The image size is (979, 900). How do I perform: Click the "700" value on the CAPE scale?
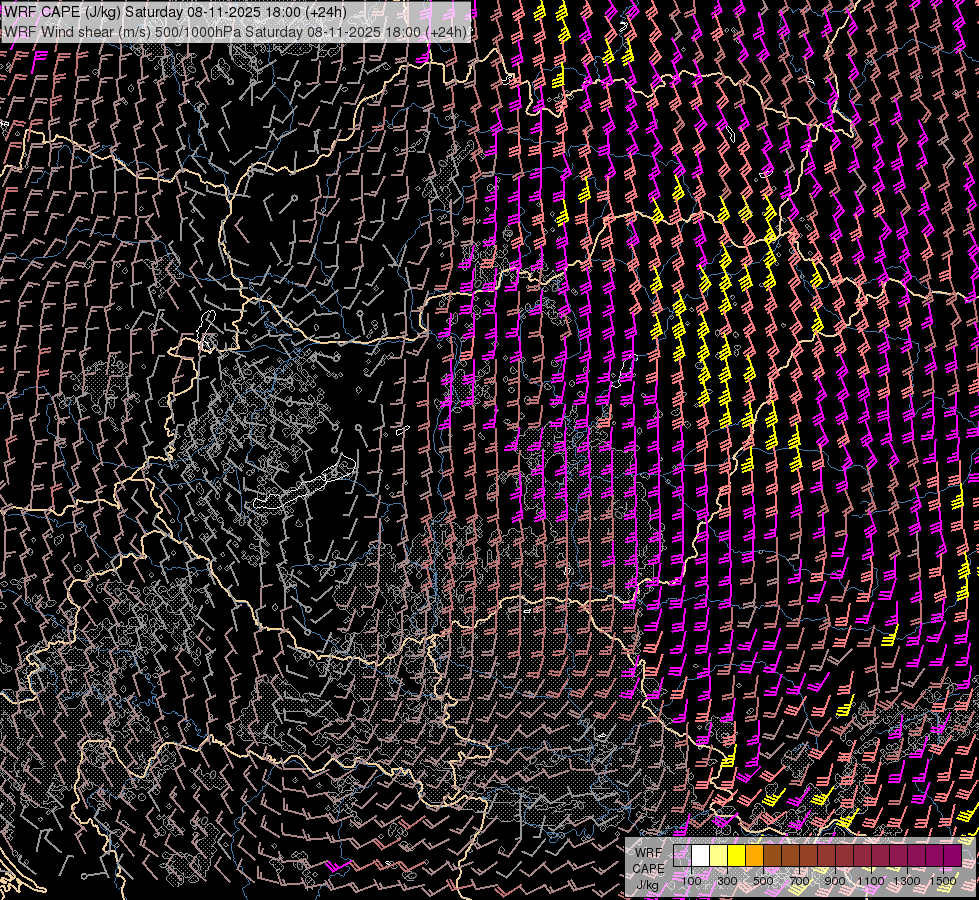[799, 880]
